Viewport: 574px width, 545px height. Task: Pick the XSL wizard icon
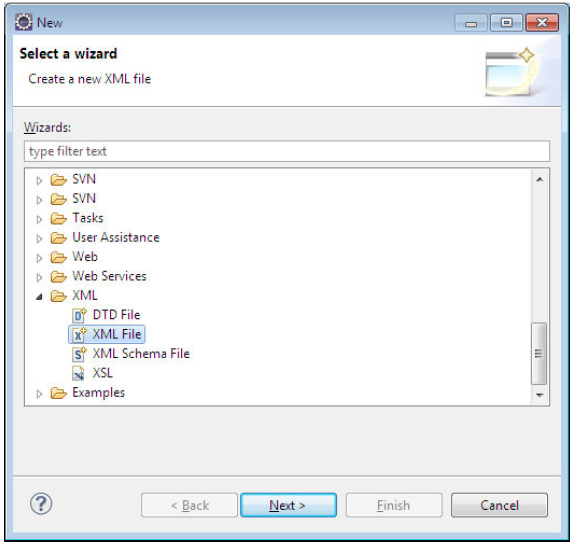78,373
